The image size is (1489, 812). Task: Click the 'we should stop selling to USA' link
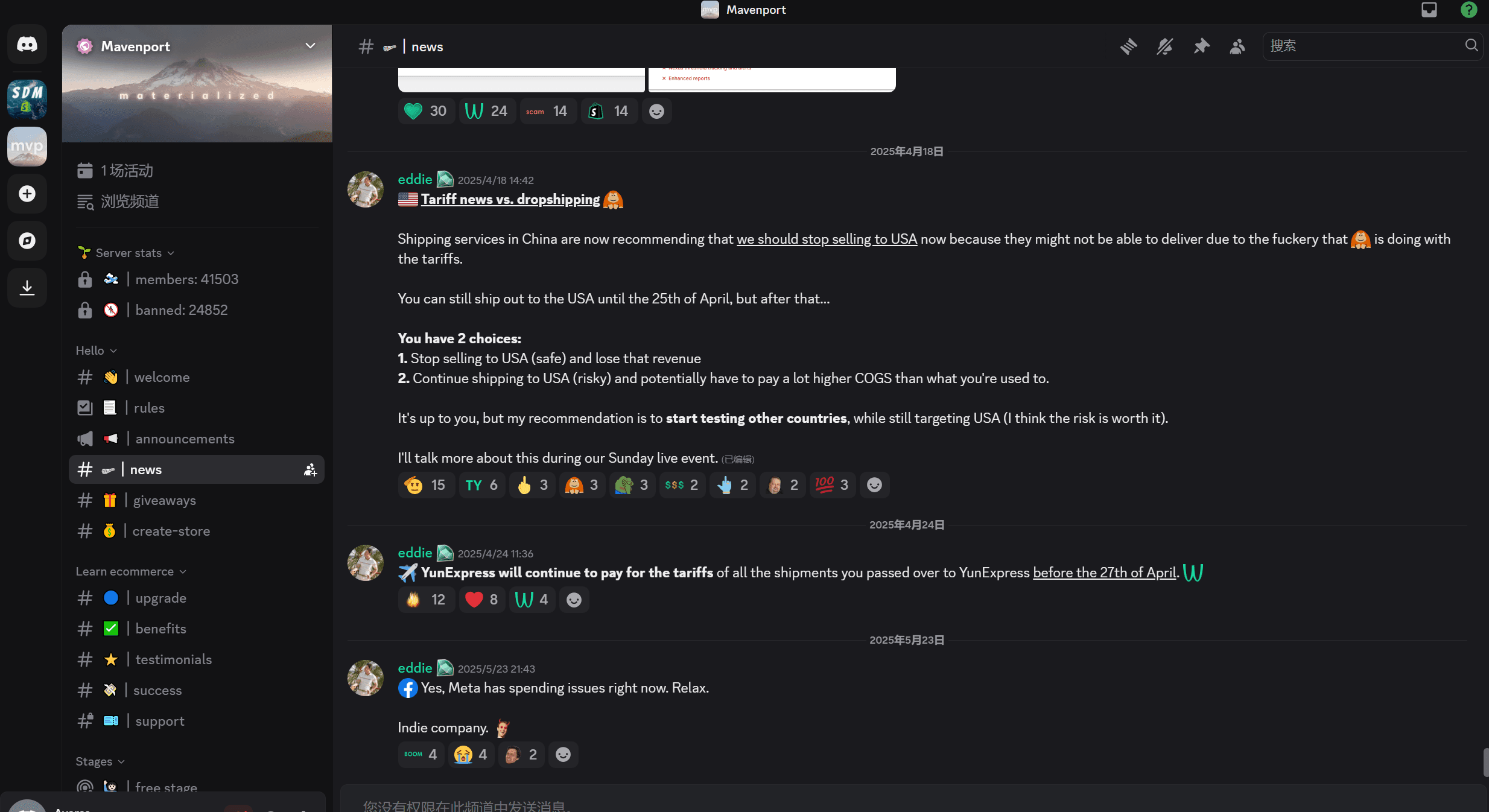pos(826,239)
